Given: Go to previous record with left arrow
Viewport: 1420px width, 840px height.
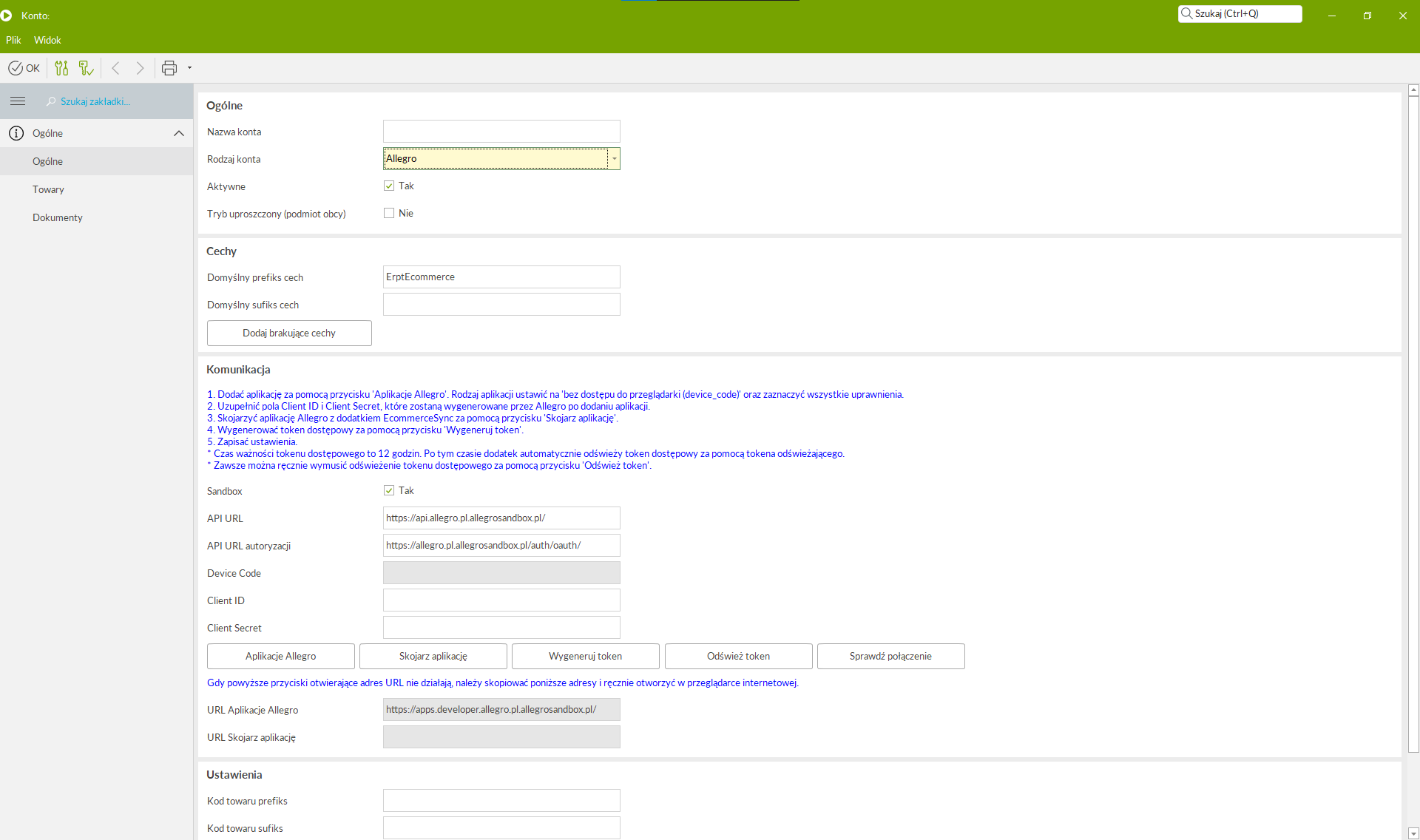Looking at the screenshot, I should click(x=116, y=68).
